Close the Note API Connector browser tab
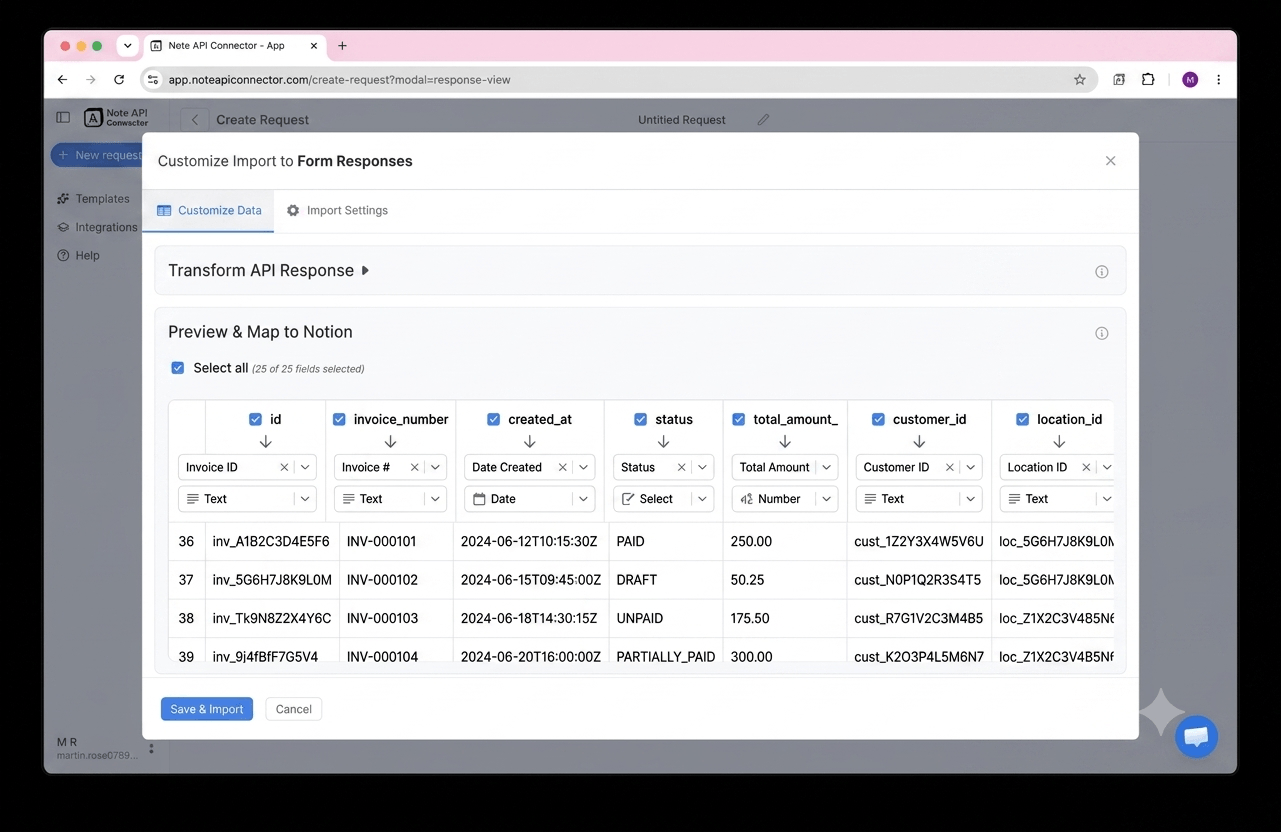The image size is (1281, 832). click(314, 46)
